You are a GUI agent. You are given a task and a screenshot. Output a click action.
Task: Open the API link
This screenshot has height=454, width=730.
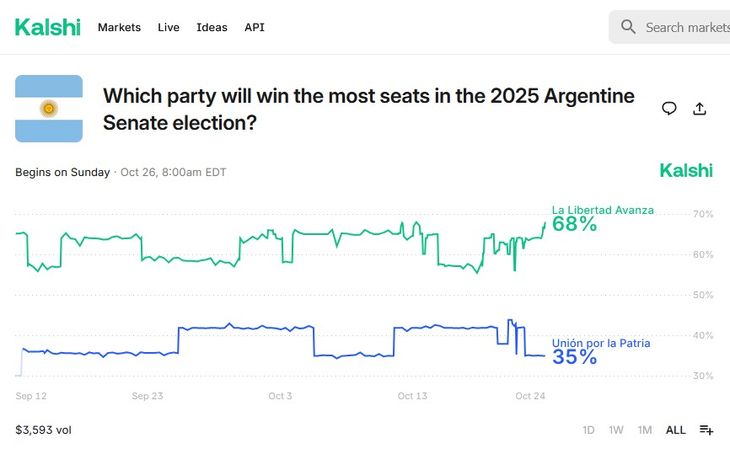pyautogui.click(x=254, y=27)
